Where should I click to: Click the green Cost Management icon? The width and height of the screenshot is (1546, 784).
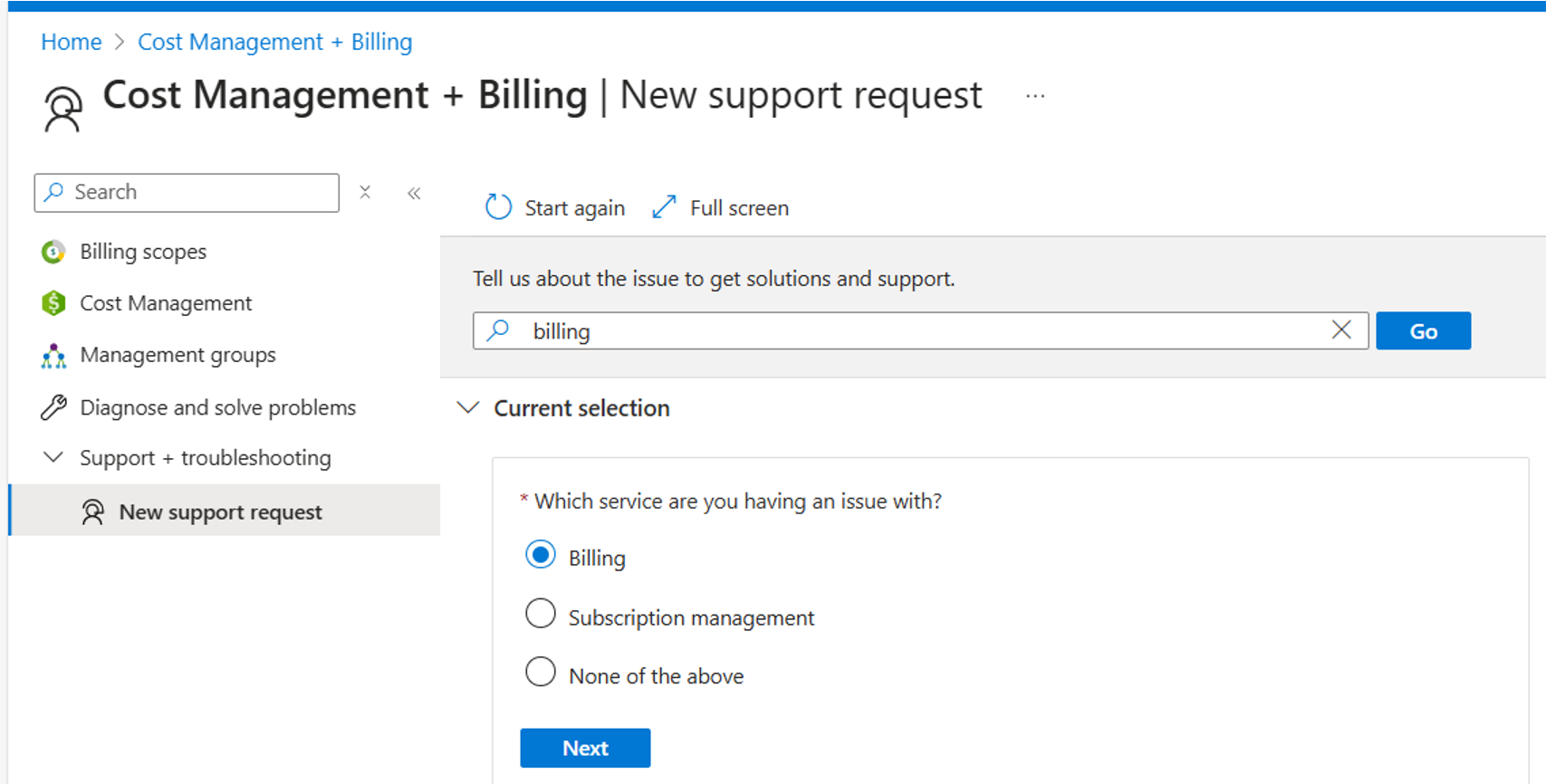pyautogui.click(x=53, y=303)
